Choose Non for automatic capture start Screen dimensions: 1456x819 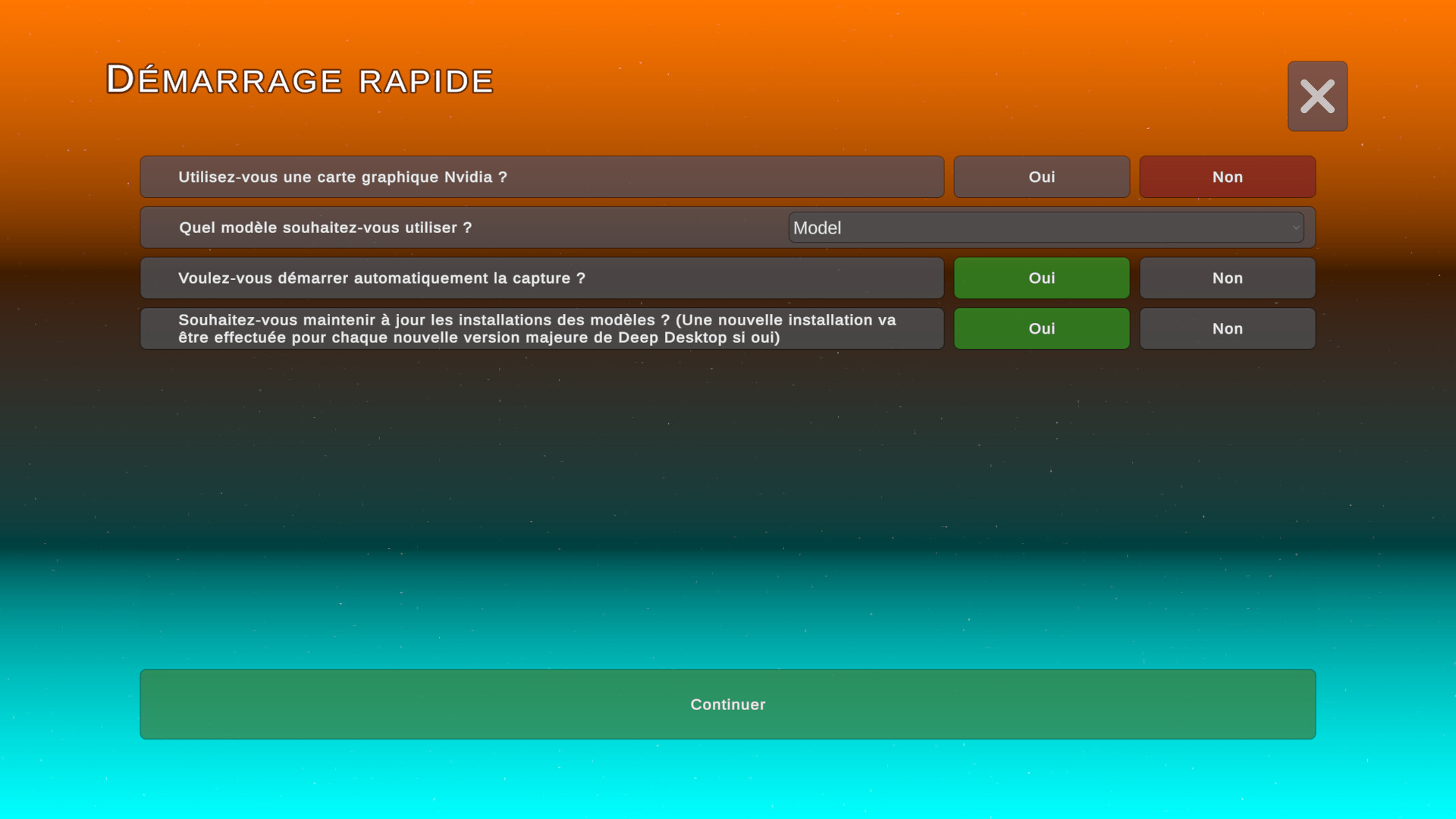1227,278
